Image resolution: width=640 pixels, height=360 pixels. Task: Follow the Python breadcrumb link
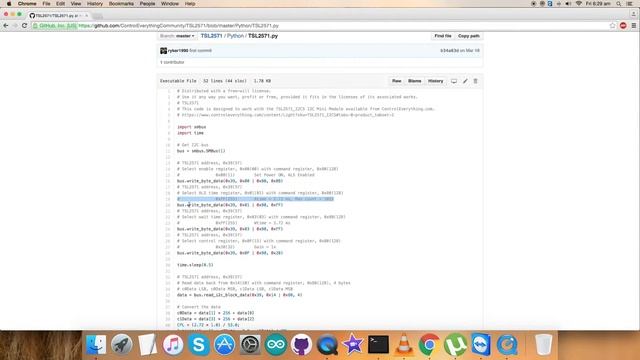235,36
